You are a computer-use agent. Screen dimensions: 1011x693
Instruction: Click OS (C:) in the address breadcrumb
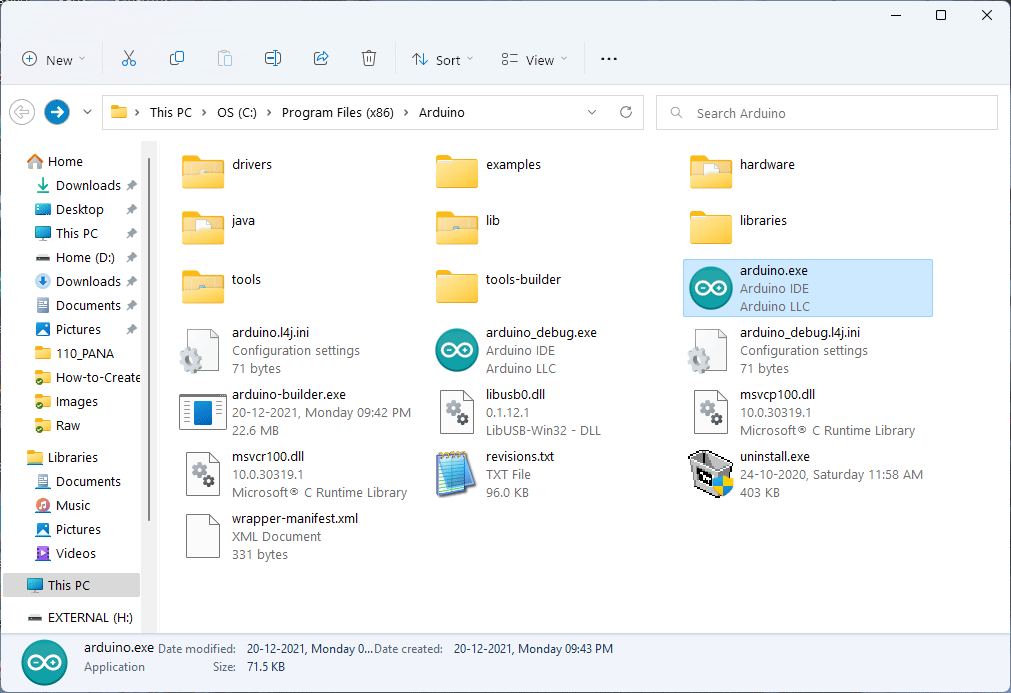coord(237,112)
